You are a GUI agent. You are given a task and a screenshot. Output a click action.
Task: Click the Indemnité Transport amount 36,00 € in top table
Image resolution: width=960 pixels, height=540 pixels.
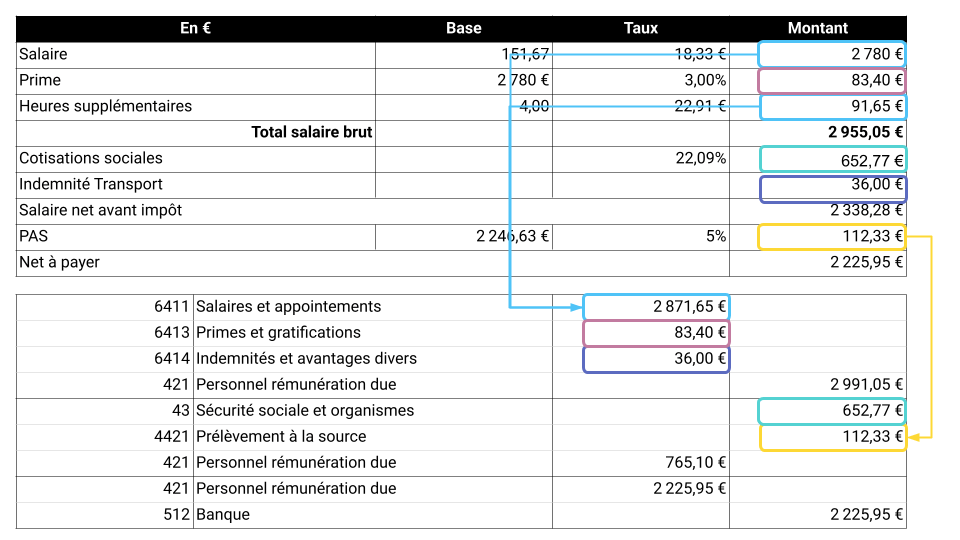832,185
